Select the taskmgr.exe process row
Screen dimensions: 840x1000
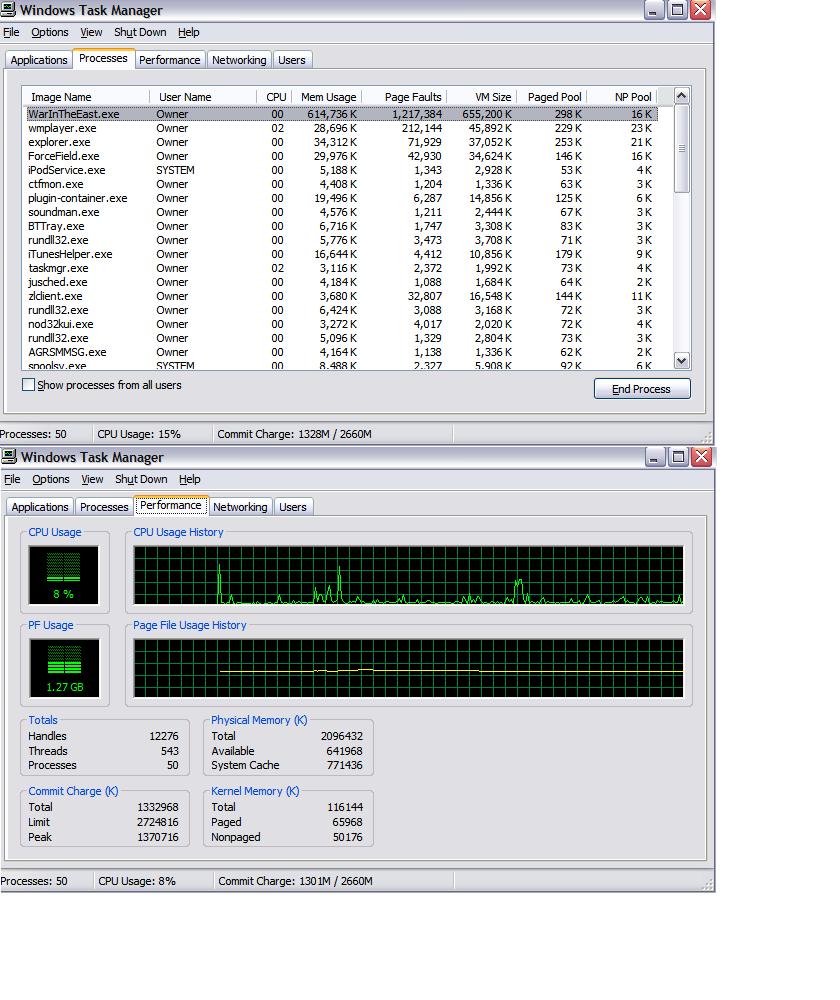tap(342, 268)
